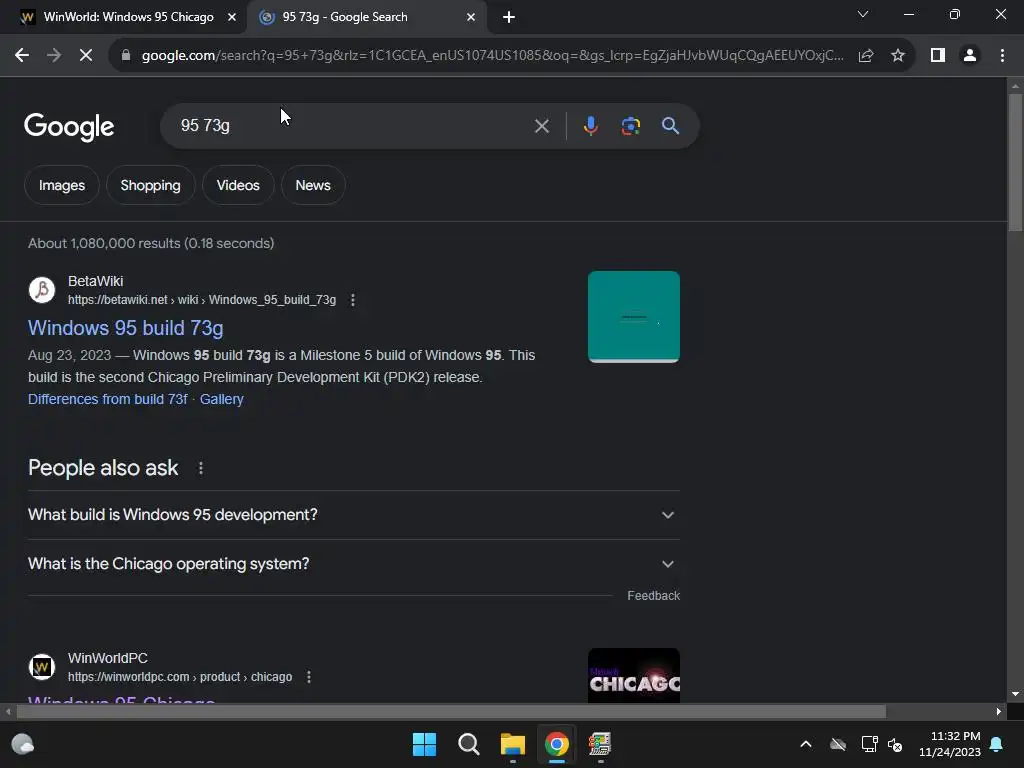Filter results by Images
The height and width of the screenshot is (768, 1024).
61,185
